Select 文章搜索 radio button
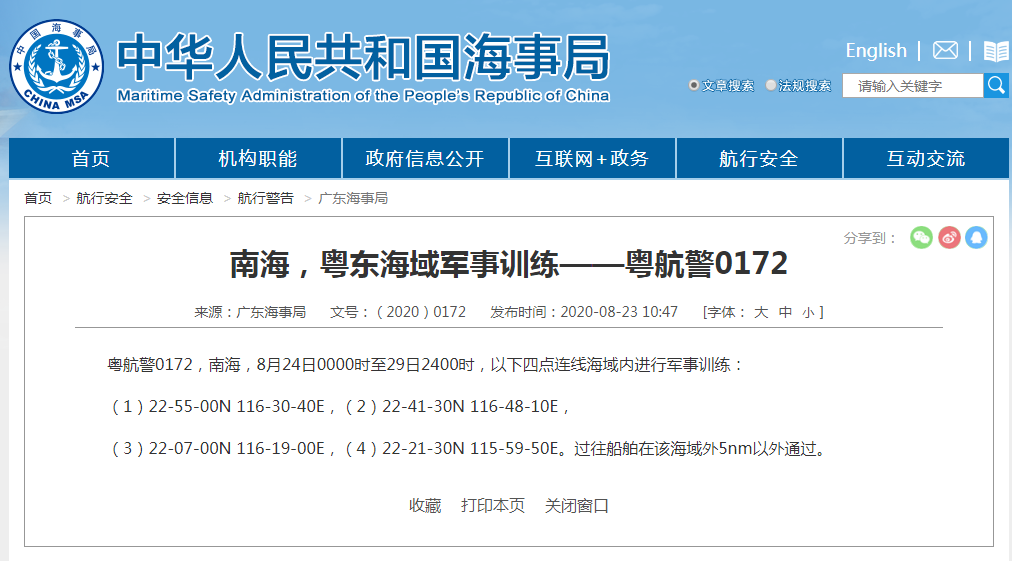This screenshot has width=1012, height=561. click(x=694, y=86)
